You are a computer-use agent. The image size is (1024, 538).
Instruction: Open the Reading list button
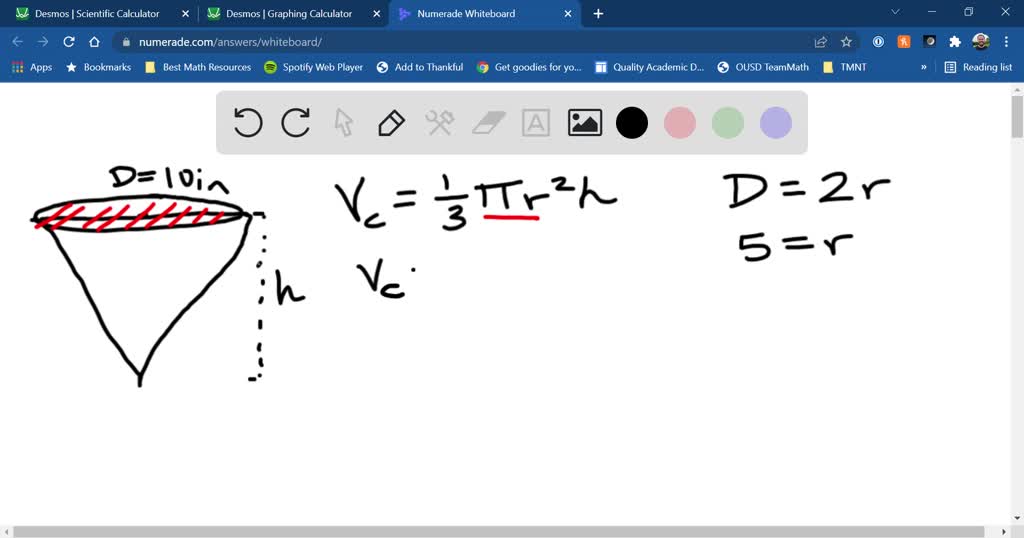(x=978, y=67)
